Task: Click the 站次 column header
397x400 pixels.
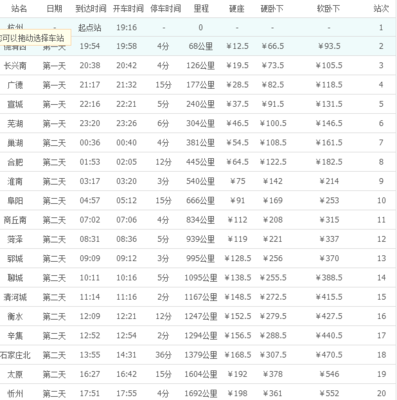Action: click(x=381, y=8)
